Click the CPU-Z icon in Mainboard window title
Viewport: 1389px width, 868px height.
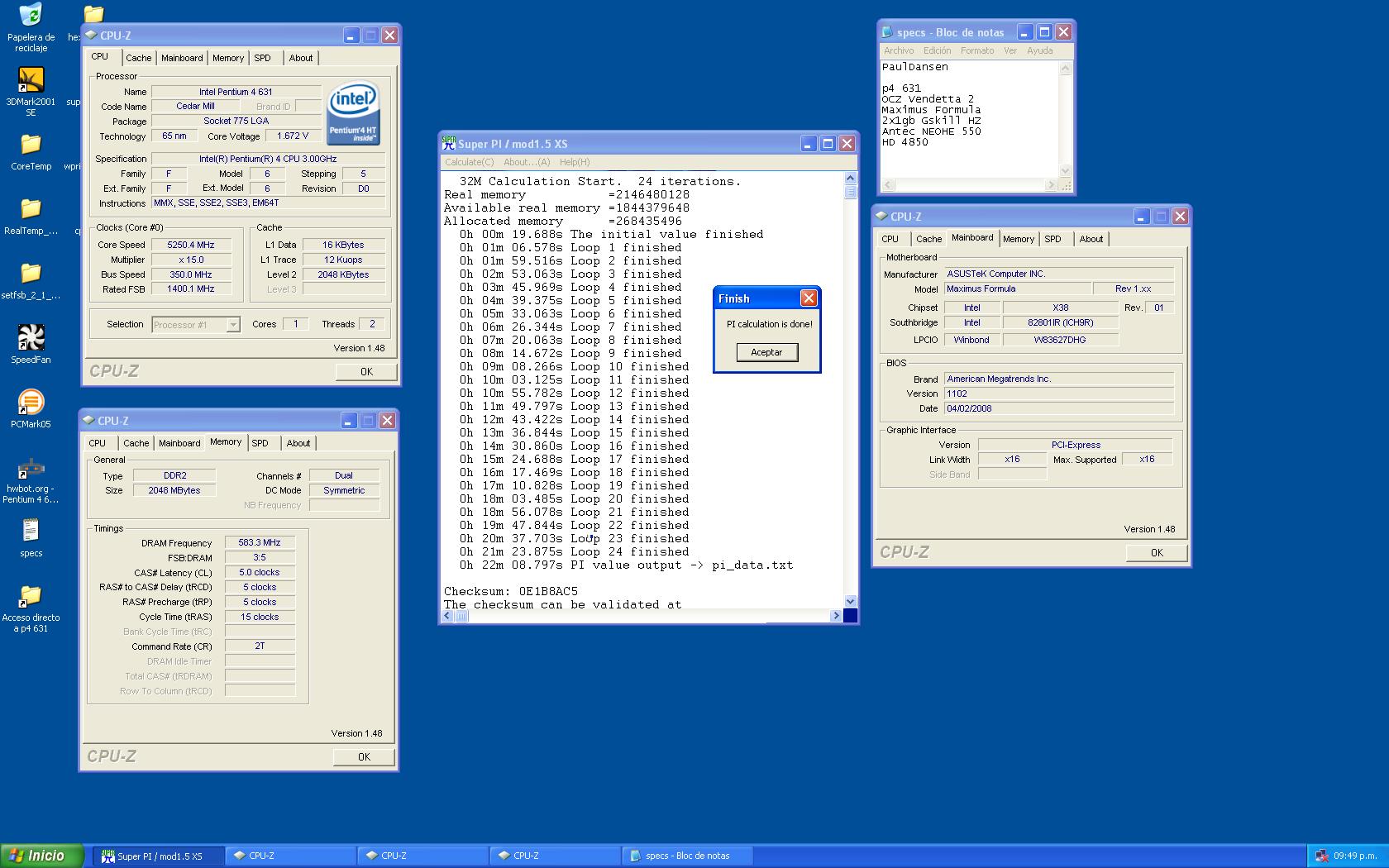coord(881,216)
